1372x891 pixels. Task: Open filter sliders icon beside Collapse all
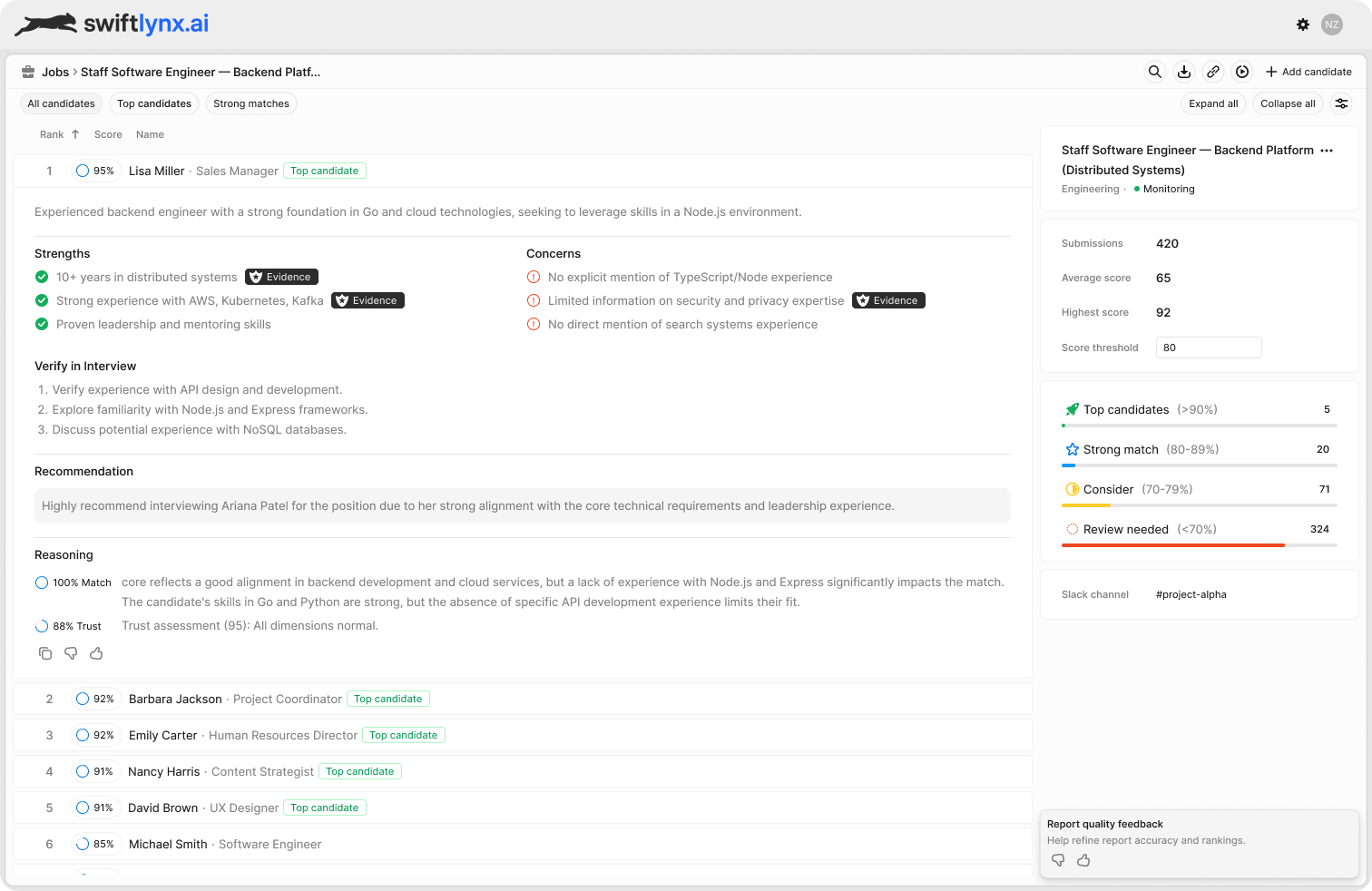1341,103
